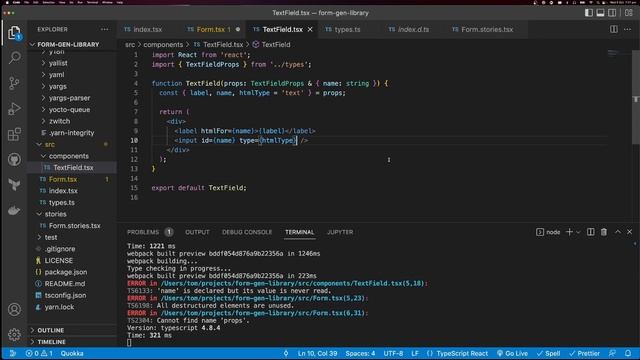Image resolution: width=640 pixels, height=360 pixels.
Task: Open TextField.tsx error path link in terminal
Action: coord(293,283)
